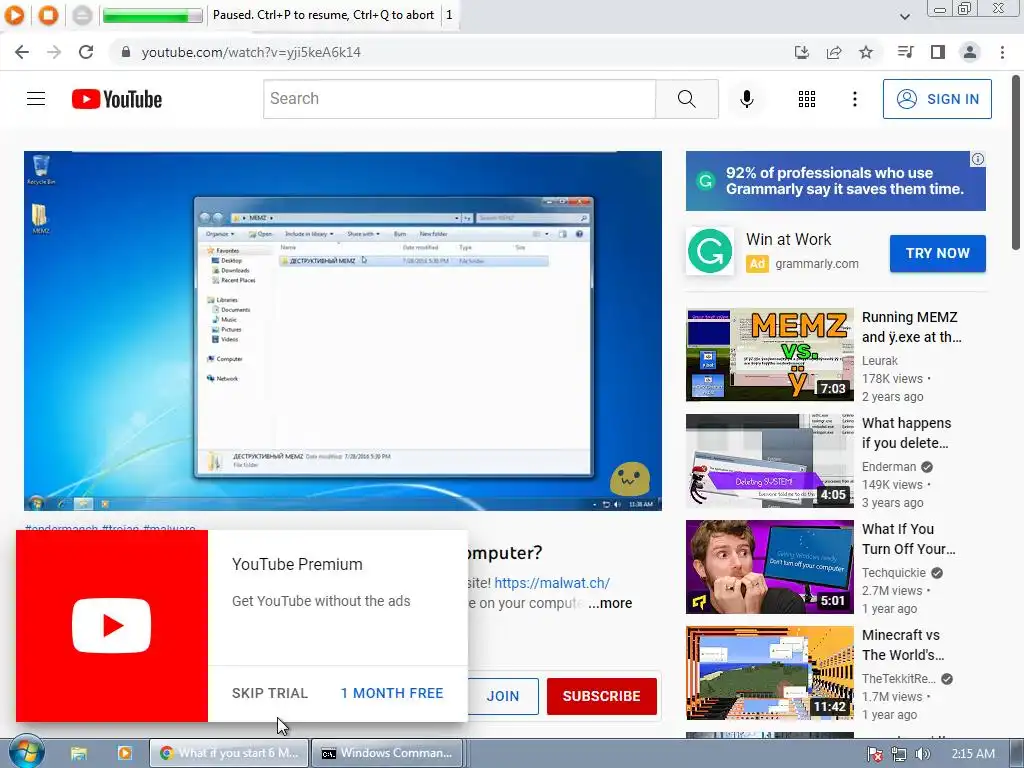Click the TheTekkitRe... channel name
This screenshot has width=1024, height=768.
coord(899,679)
